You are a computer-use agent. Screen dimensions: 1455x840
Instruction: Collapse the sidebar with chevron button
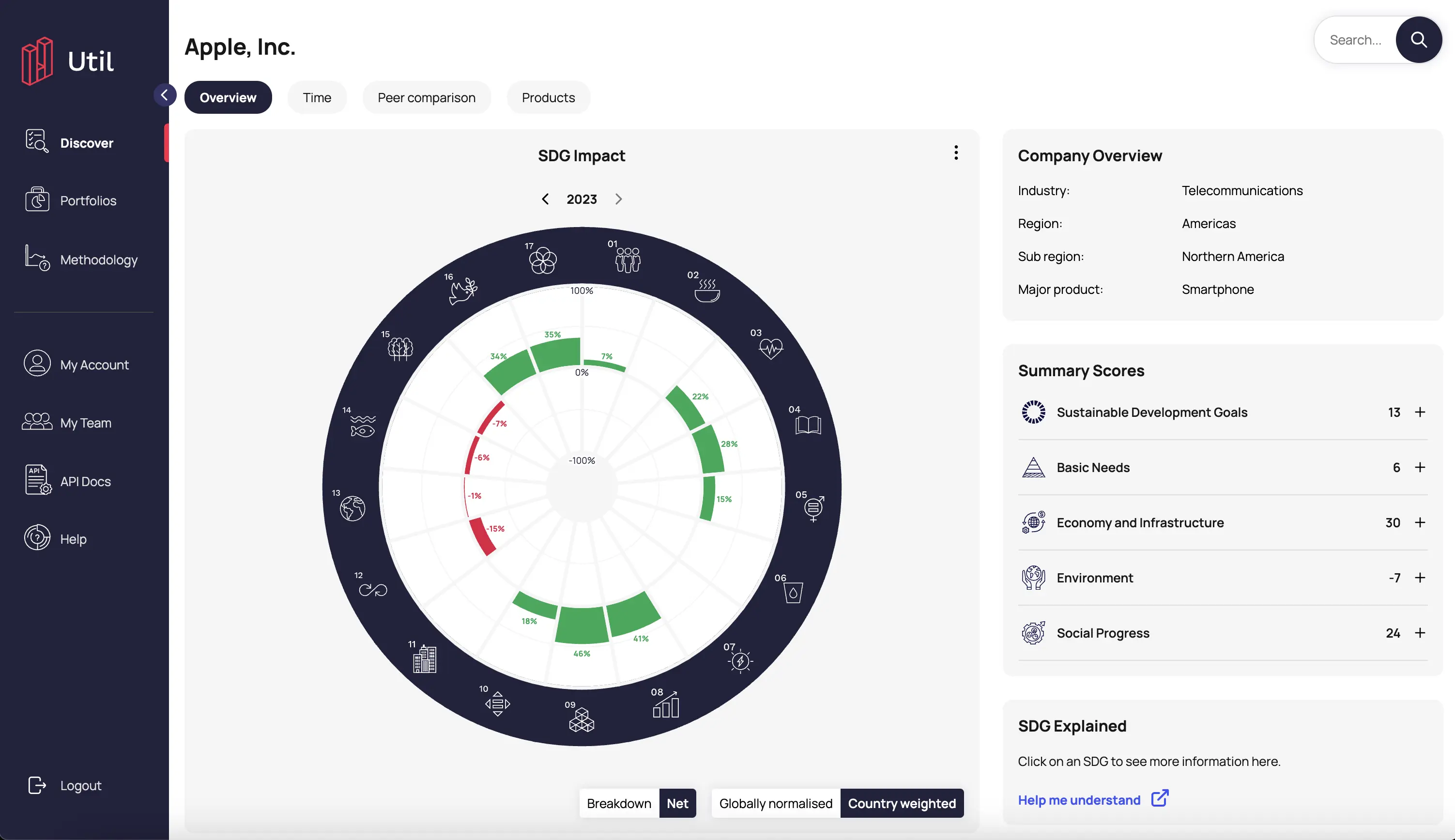(165, 95)
